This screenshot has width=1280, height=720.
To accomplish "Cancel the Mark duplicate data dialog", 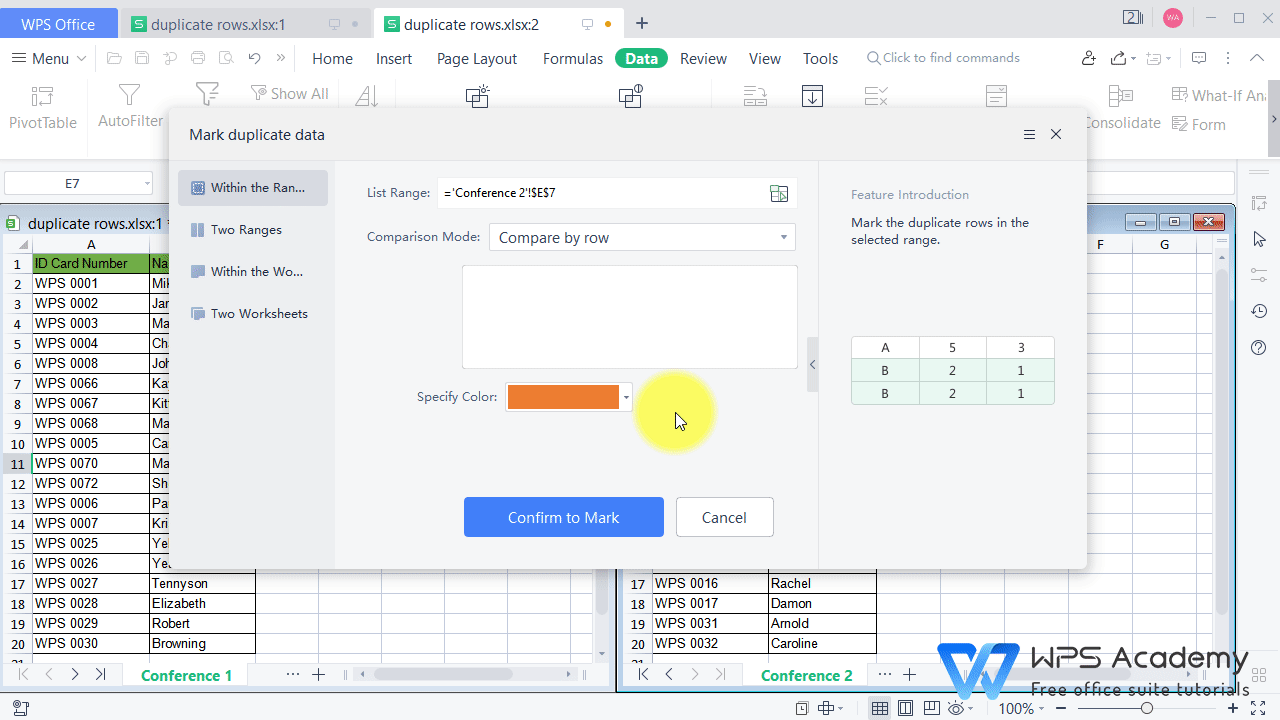I will [724, 517].
